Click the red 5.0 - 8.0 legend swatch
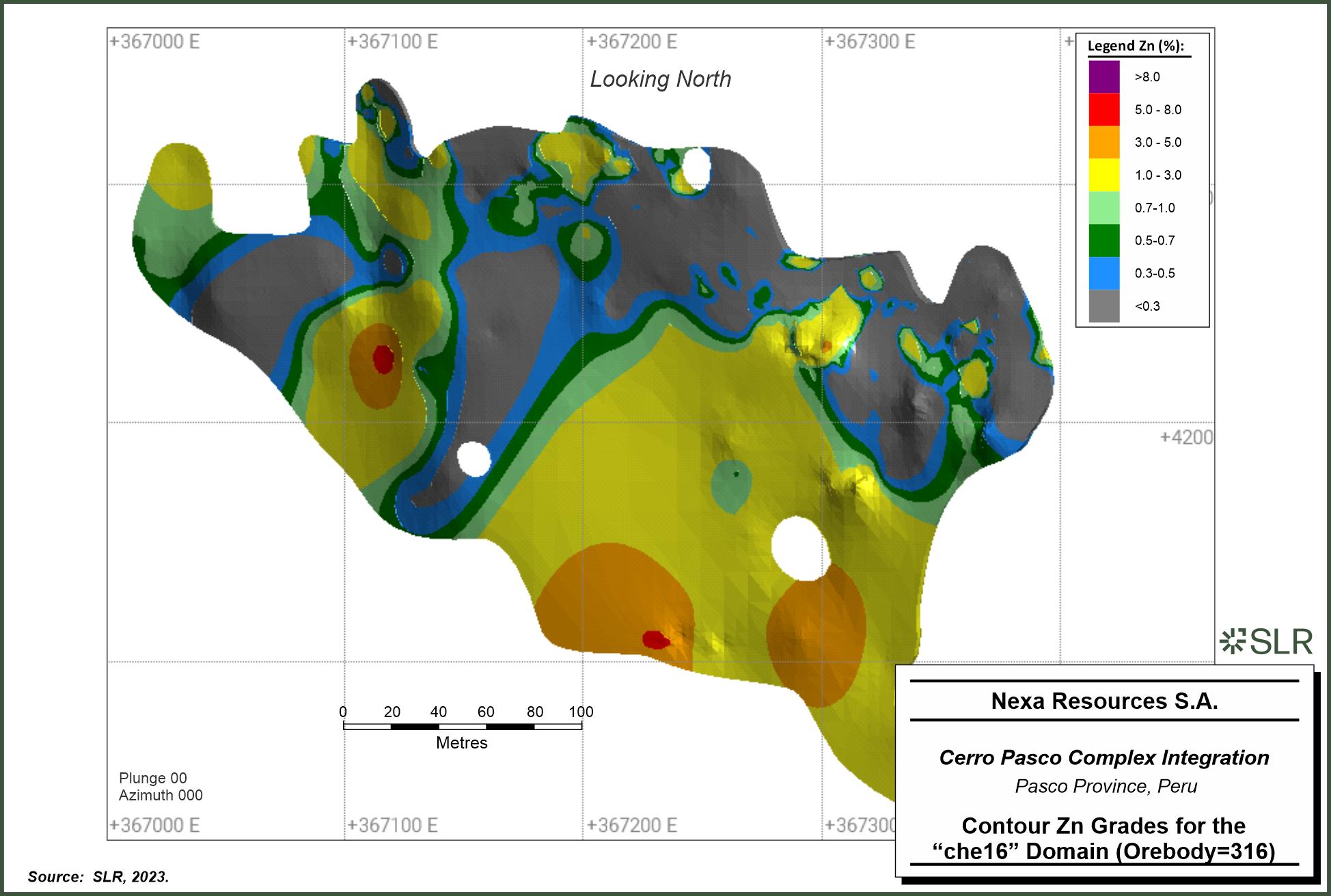The height and width of the screenshot is (896, 1331). (x=1104, y=109)
